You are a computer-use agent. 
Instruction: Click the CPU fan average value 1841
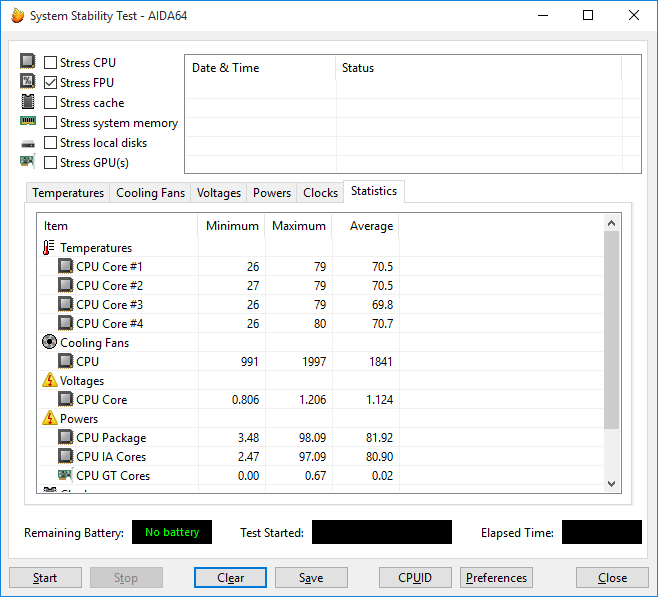point(381,362)
